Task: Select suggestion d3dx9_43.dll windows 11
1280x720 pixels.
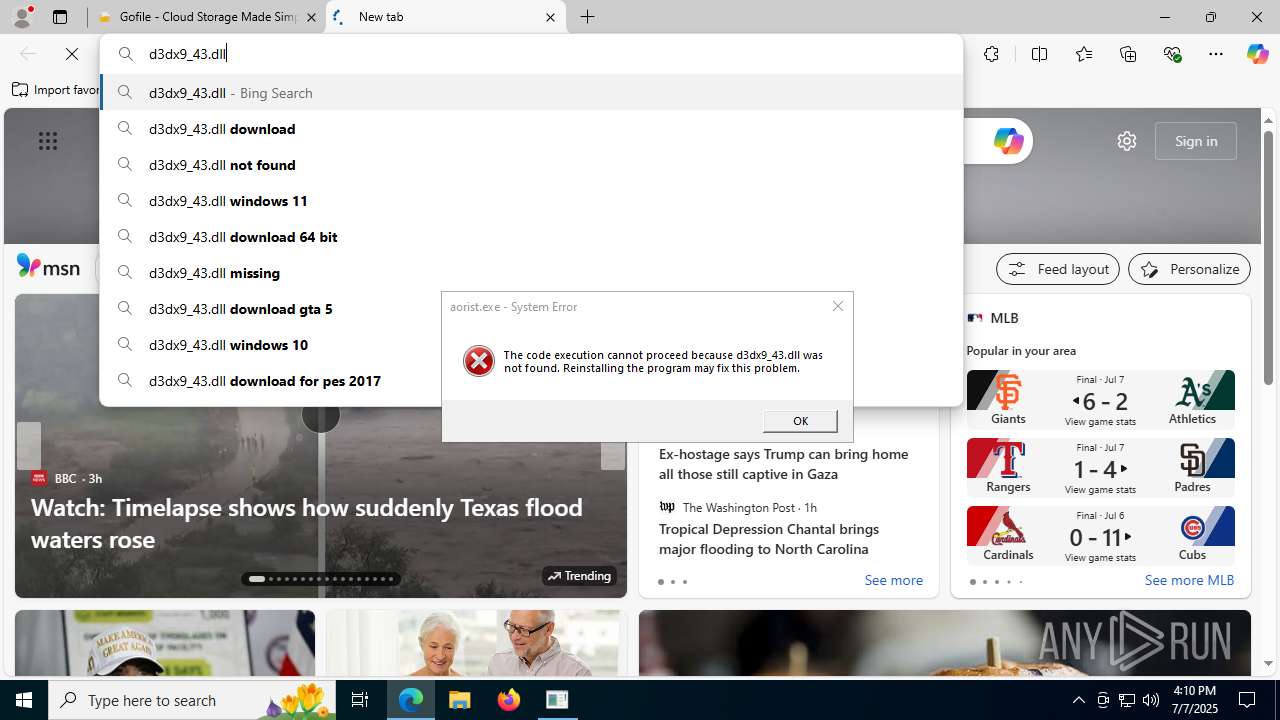Action: [x=531, y=201]
